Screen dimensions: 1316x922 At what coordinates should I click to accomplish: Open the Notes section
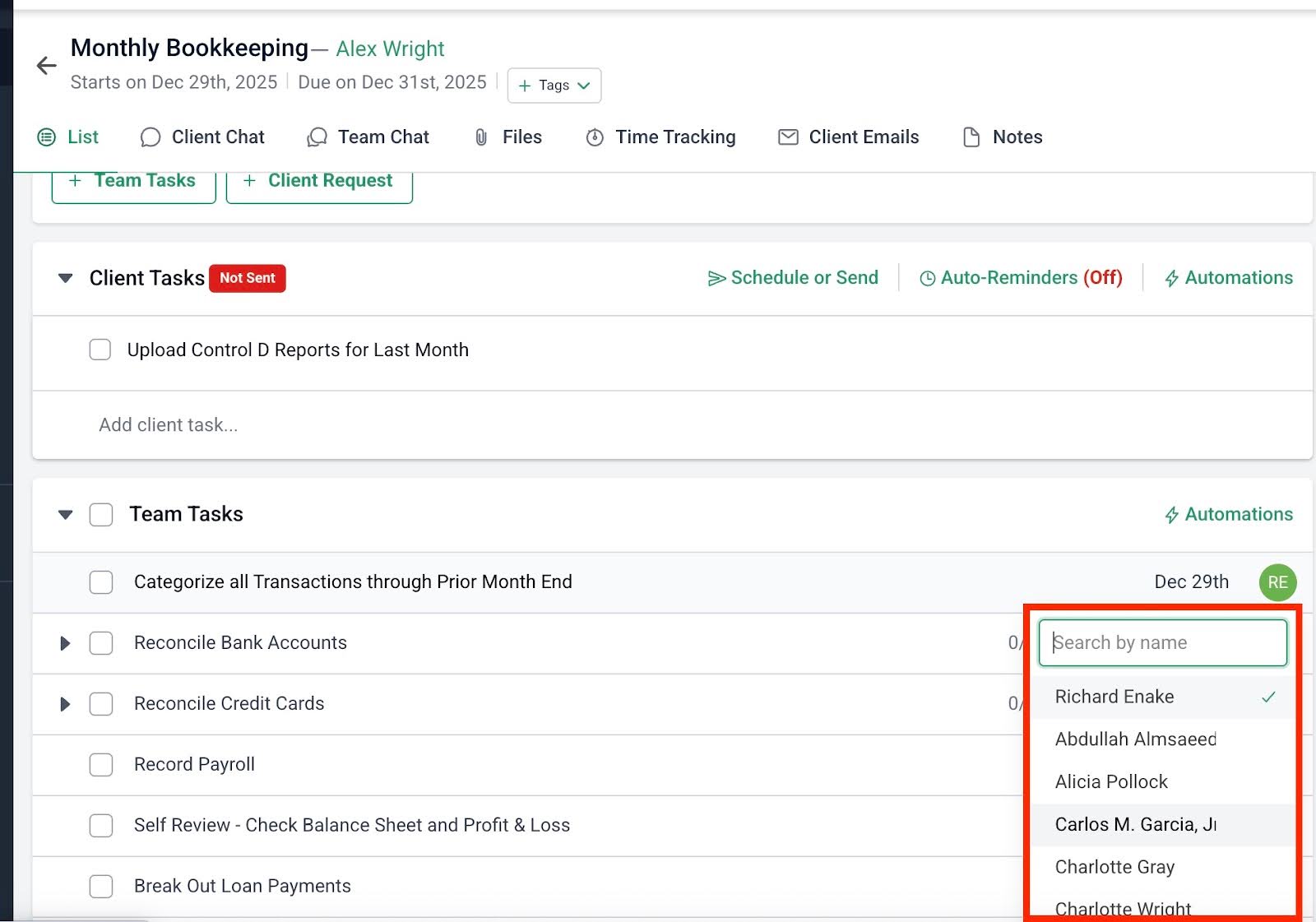(1001, 137)
